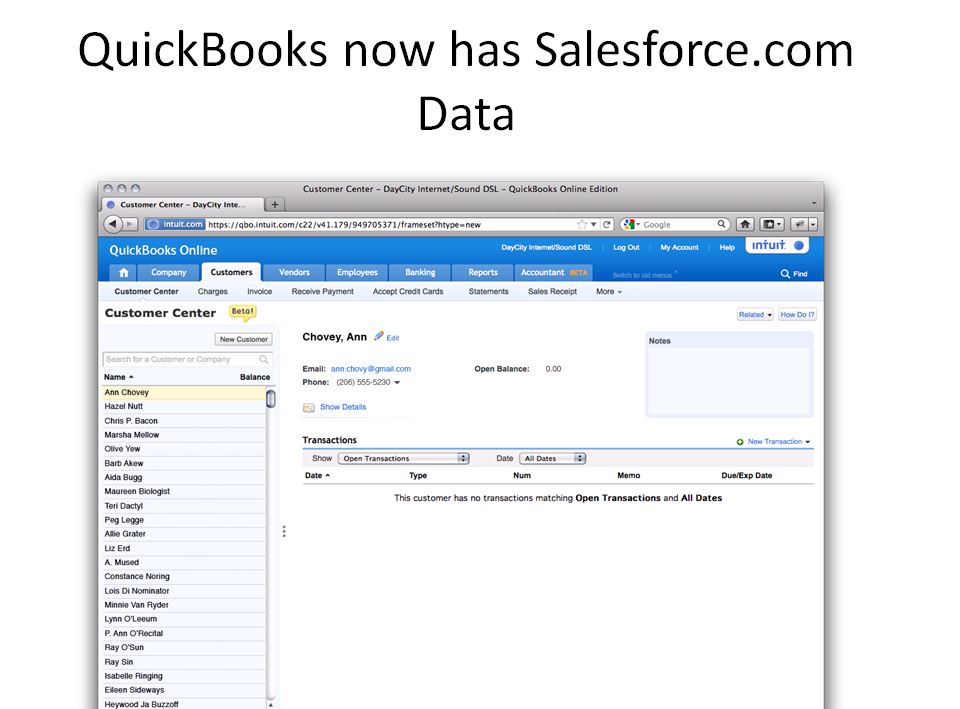Open the tab list dropdown arrow
Screen dimensions: 960x709
[x=814, y=203]
